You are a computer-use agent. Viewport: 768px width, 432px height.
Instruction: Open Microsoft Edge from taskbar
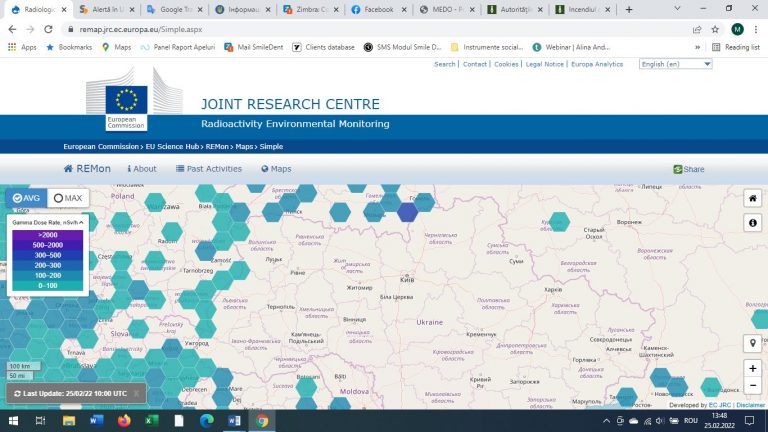coord(207,421)
